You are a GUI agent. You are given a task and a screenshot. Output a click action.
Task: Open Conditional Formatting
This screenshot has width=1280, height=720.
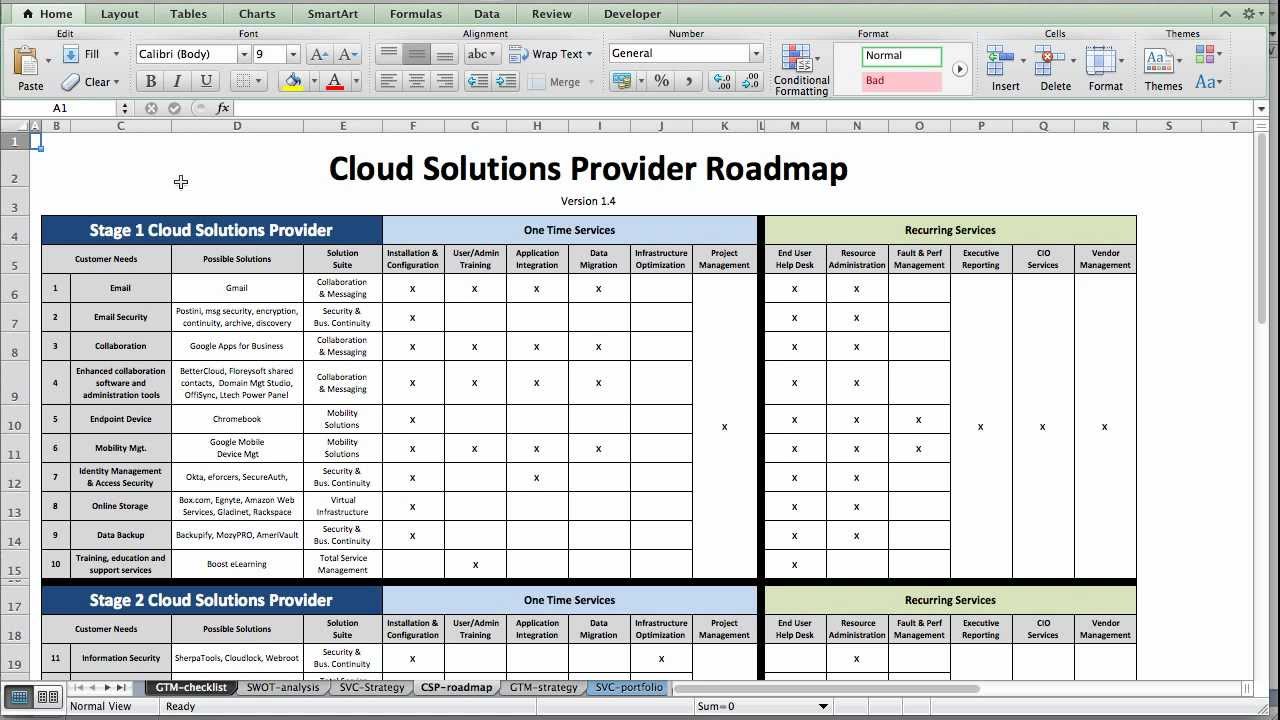tap(801, 70)
